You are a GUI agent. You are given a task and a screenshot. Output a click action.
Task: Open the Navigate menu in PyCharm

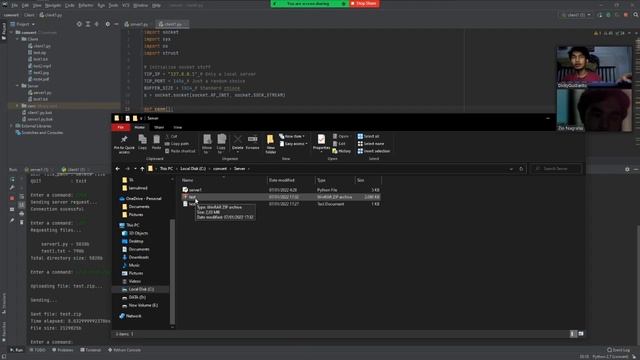point(53,5)
